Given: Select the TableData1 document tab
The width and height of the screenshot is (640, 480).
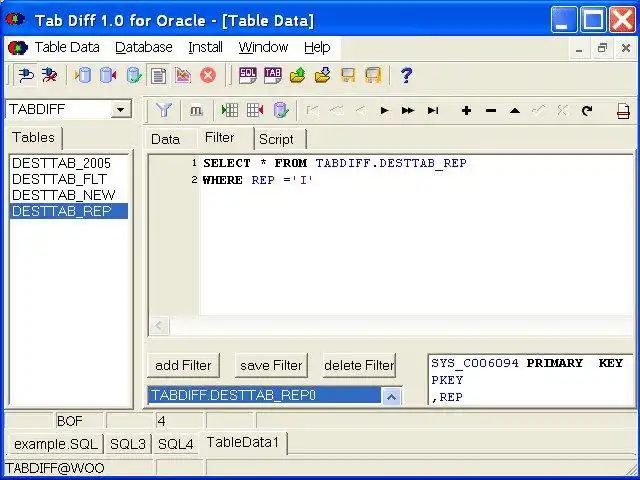Looking at the screenshot, I should pos(242,443).
